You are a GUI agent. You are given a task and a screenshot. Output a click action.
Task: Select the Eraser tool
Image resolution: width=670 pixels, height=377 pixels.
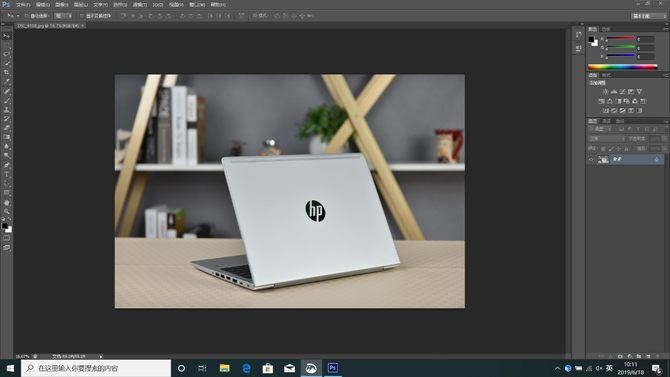6,128
